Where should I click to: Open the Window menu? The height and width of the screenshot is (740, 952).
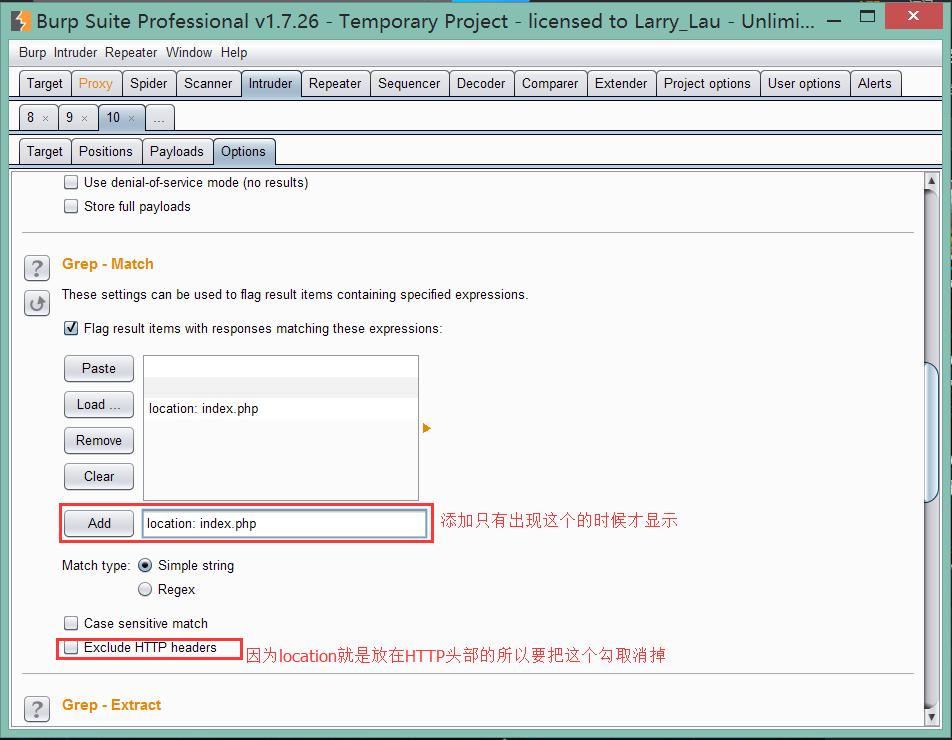189,53
